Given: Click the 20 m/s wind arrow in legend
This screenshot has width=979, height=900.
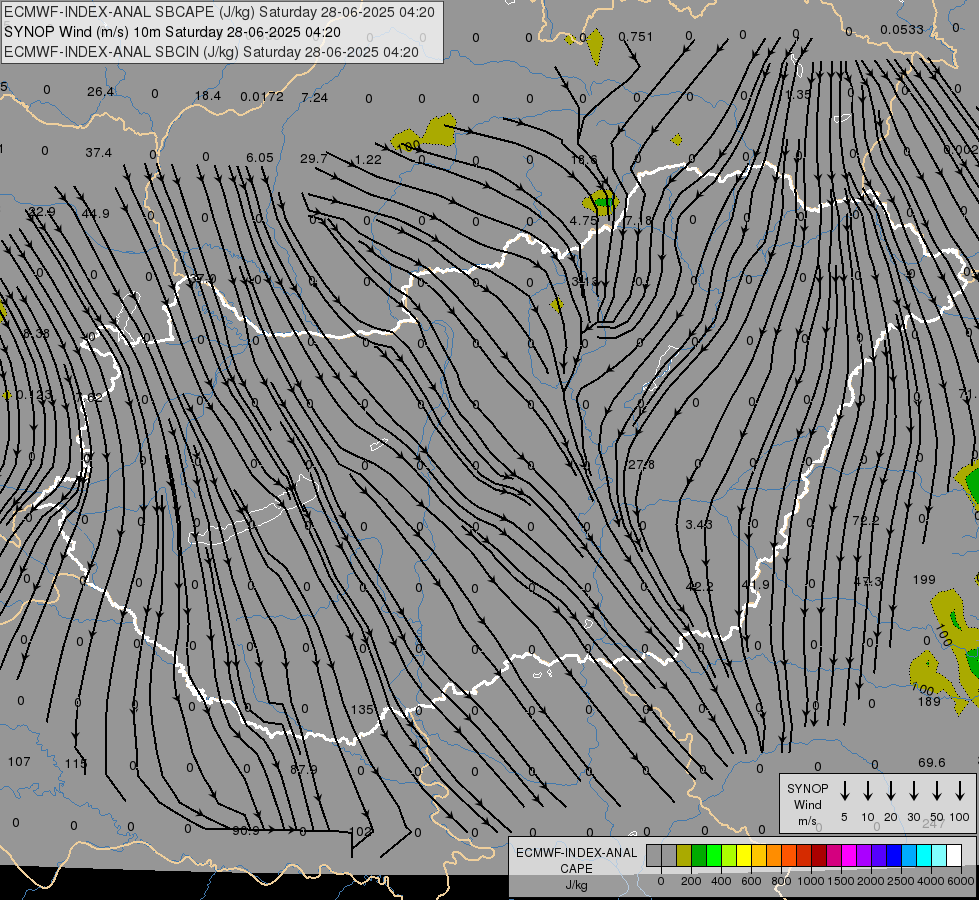Looking at the screenshot, I should click(890, 790).
